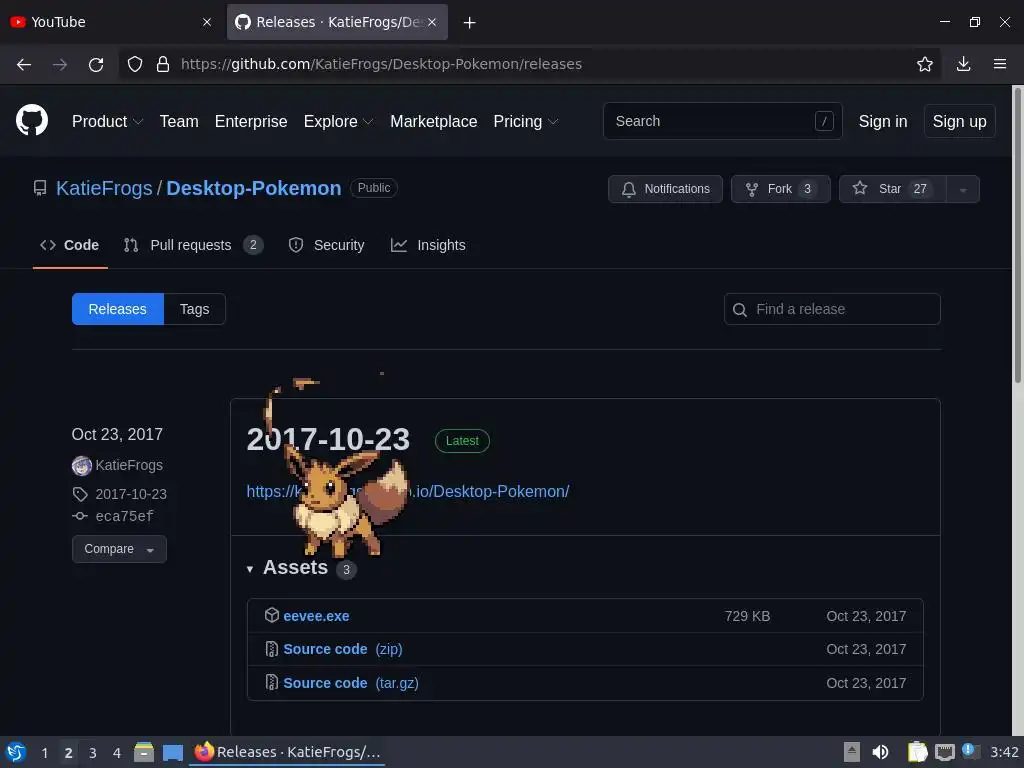The image size is (1024, 768).
Task: Click magnifier icon in Find a release
Action: point(739,310)
